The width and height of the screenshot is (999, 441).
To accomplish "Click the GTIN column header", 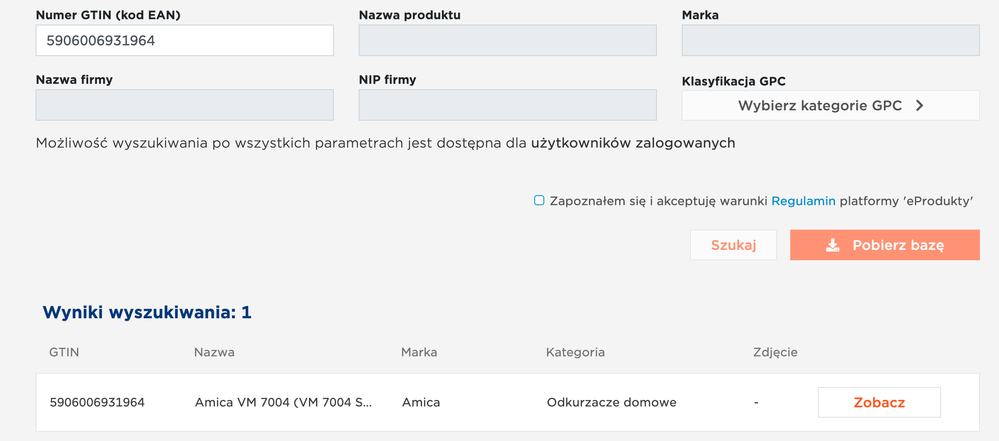I will click(64, 352).
